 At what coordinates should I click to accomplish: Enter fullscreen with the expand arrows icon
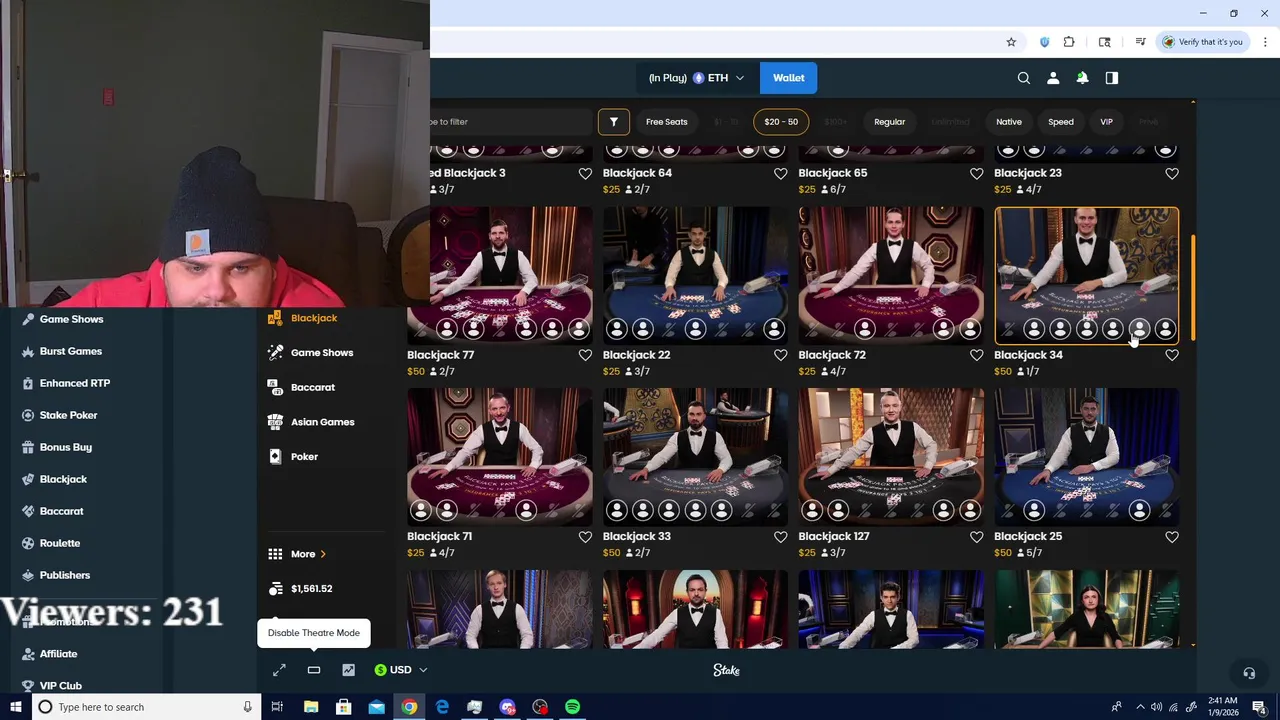pyautogui.click(x=279, y=670)
